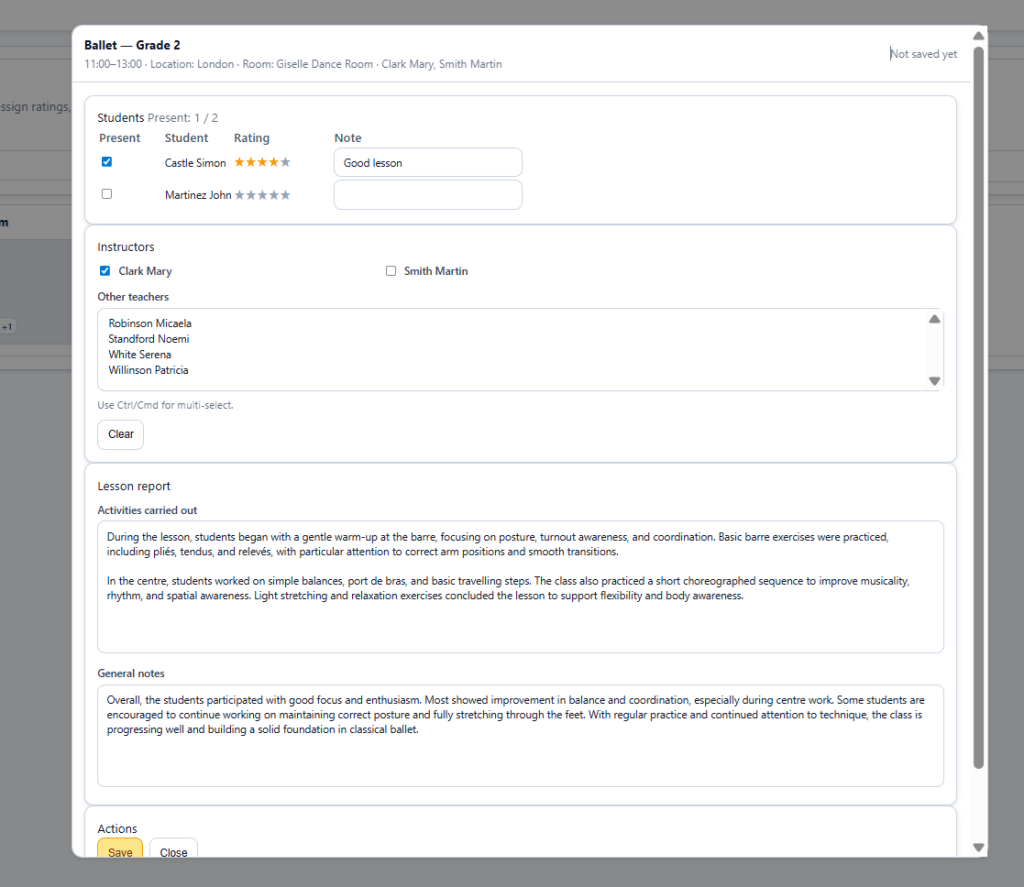The width and height of the screenshot is (1024, 887).
Task: Mark Martinez John as present
Action: point(106,193)
